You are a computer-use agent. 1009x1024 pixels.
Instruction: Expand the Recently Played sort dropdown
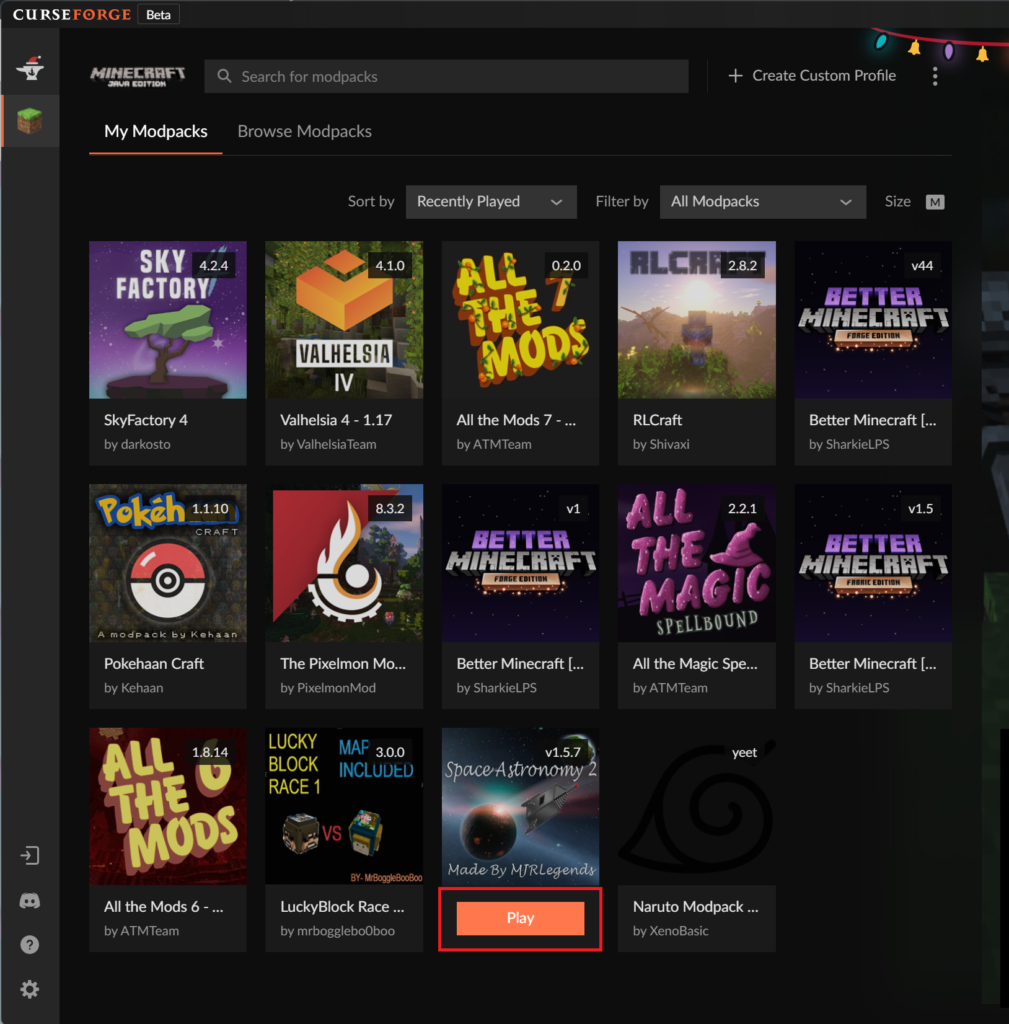[490, 202]
